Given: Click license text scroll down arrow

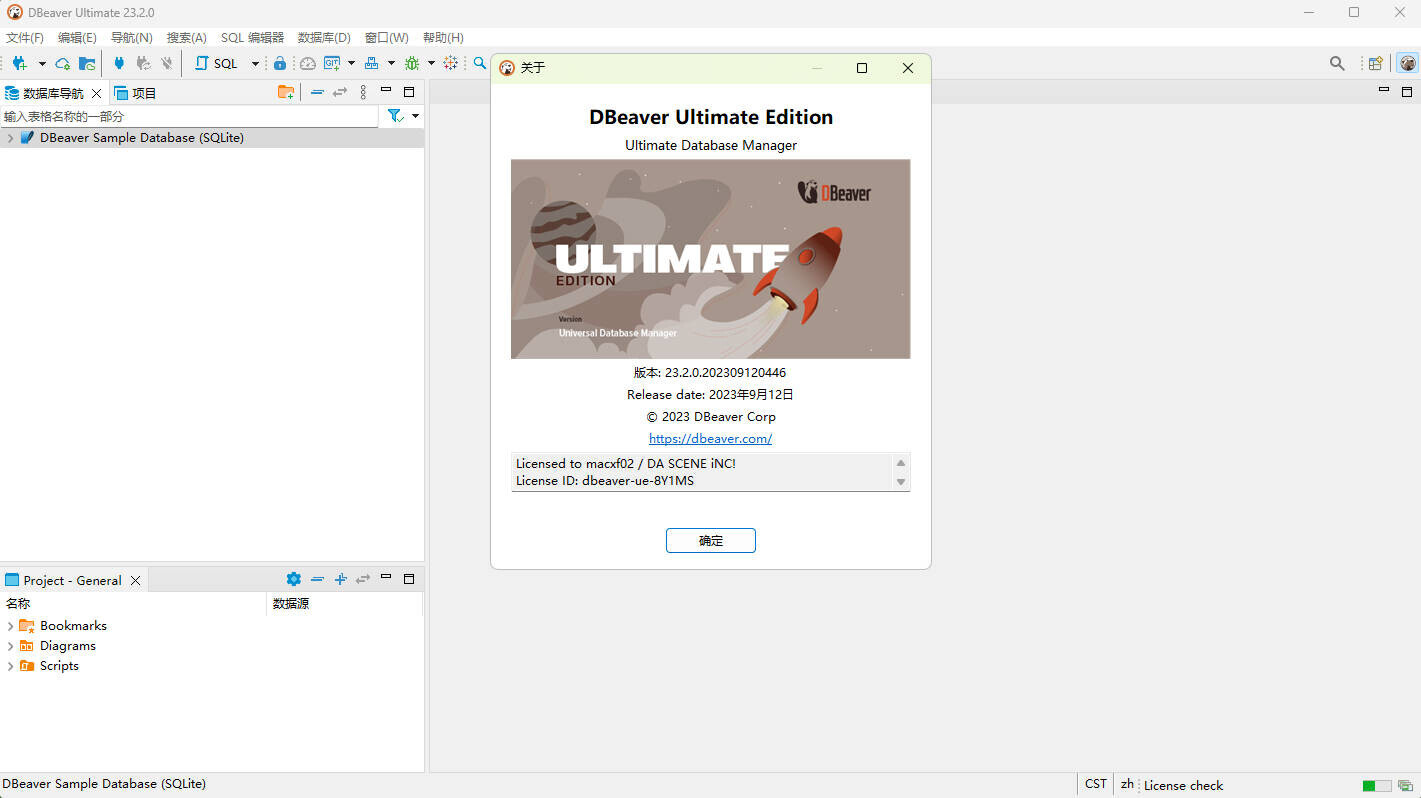Looking at the screenshot, I should pos(901,482).
